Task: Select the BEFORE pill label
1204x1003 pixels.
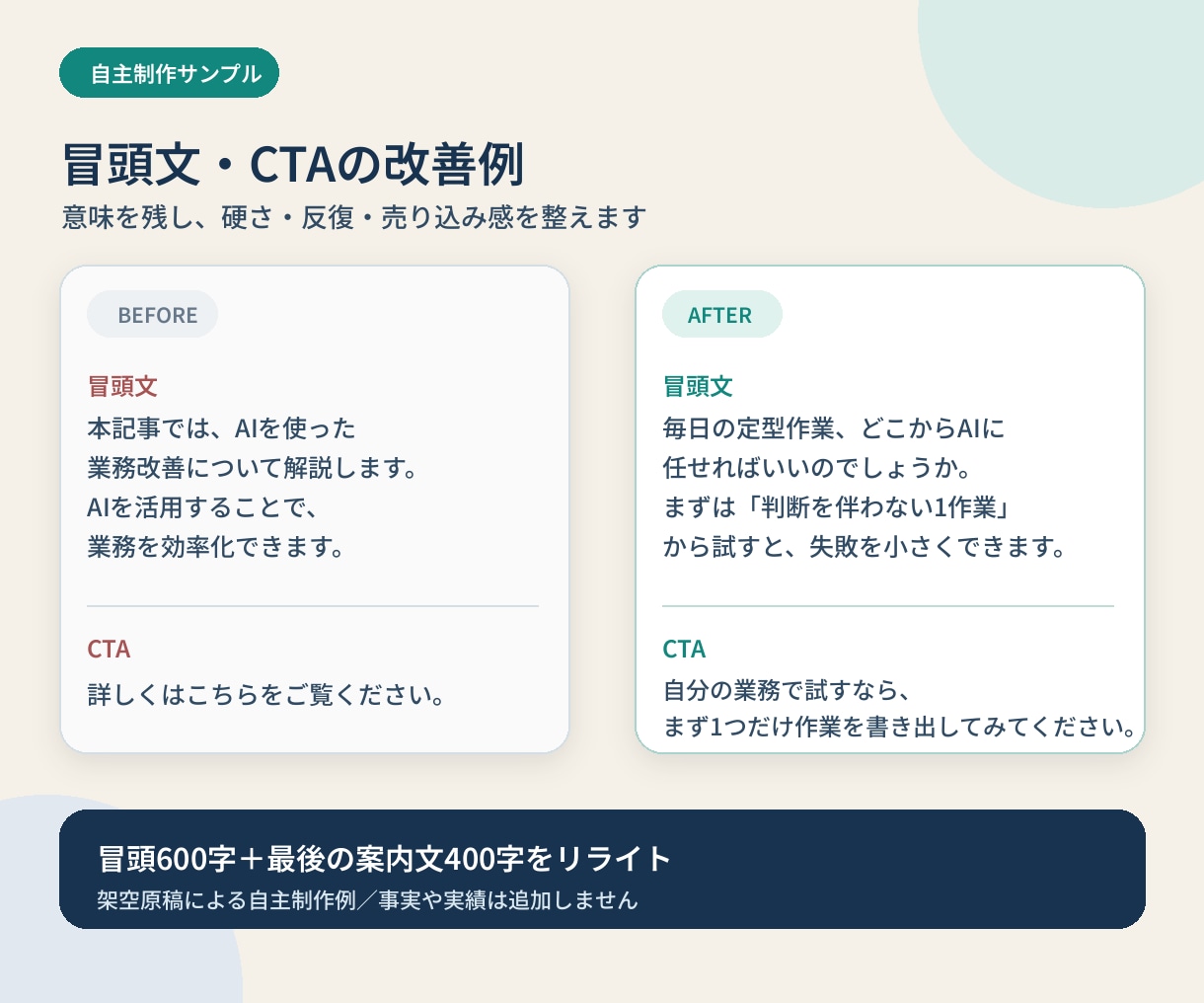Action: coord(153,314)
